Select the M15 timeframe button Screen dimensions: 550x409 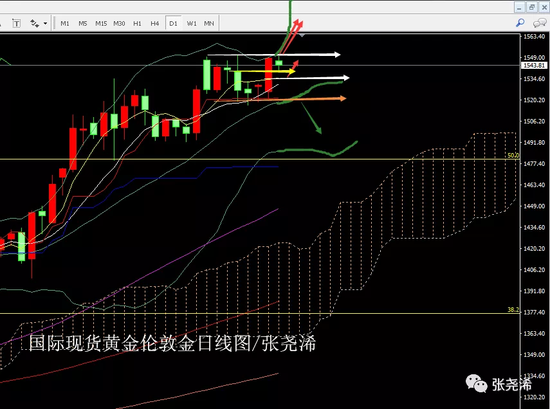click(101, 24)
